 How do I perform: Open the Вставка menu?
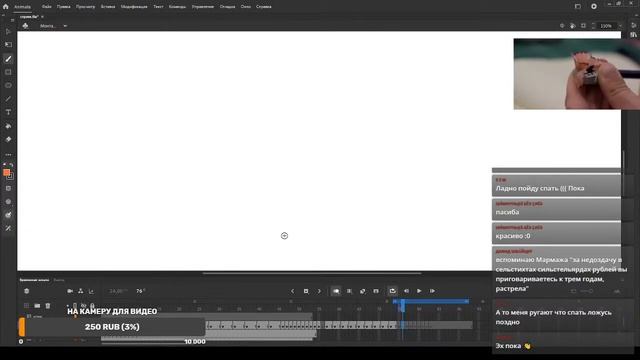click(x=108, y=7)
